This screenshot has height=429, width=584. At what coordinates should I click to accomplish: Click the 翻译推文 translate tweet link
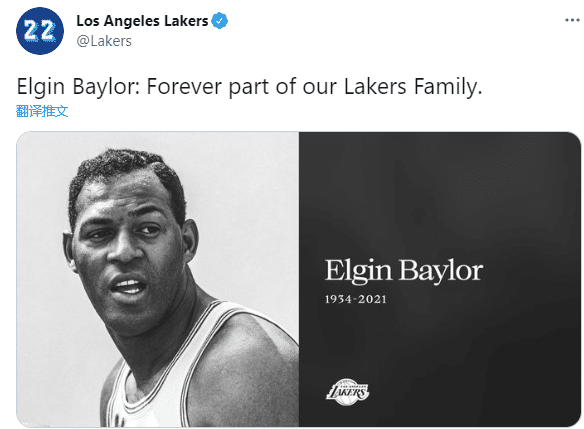pos(42,111)
